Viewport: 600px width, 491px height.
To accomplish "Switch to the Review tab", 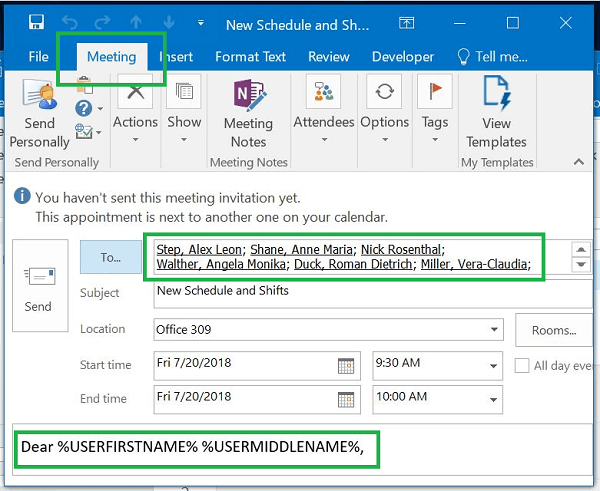I will (x=329, y=57).
